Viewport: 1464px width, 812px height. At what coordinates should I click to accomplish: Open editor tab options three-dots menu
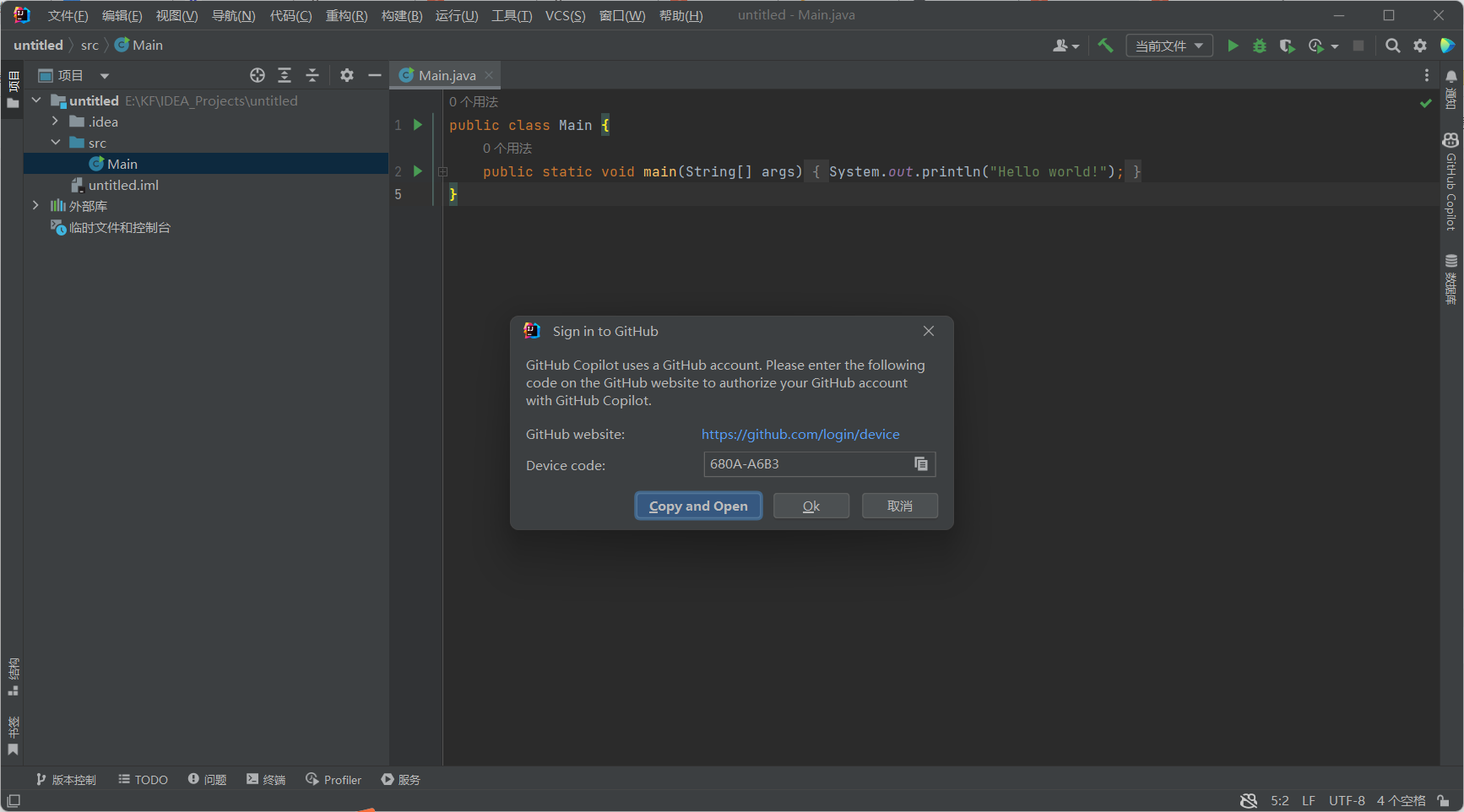click(x=1427, y=75)
